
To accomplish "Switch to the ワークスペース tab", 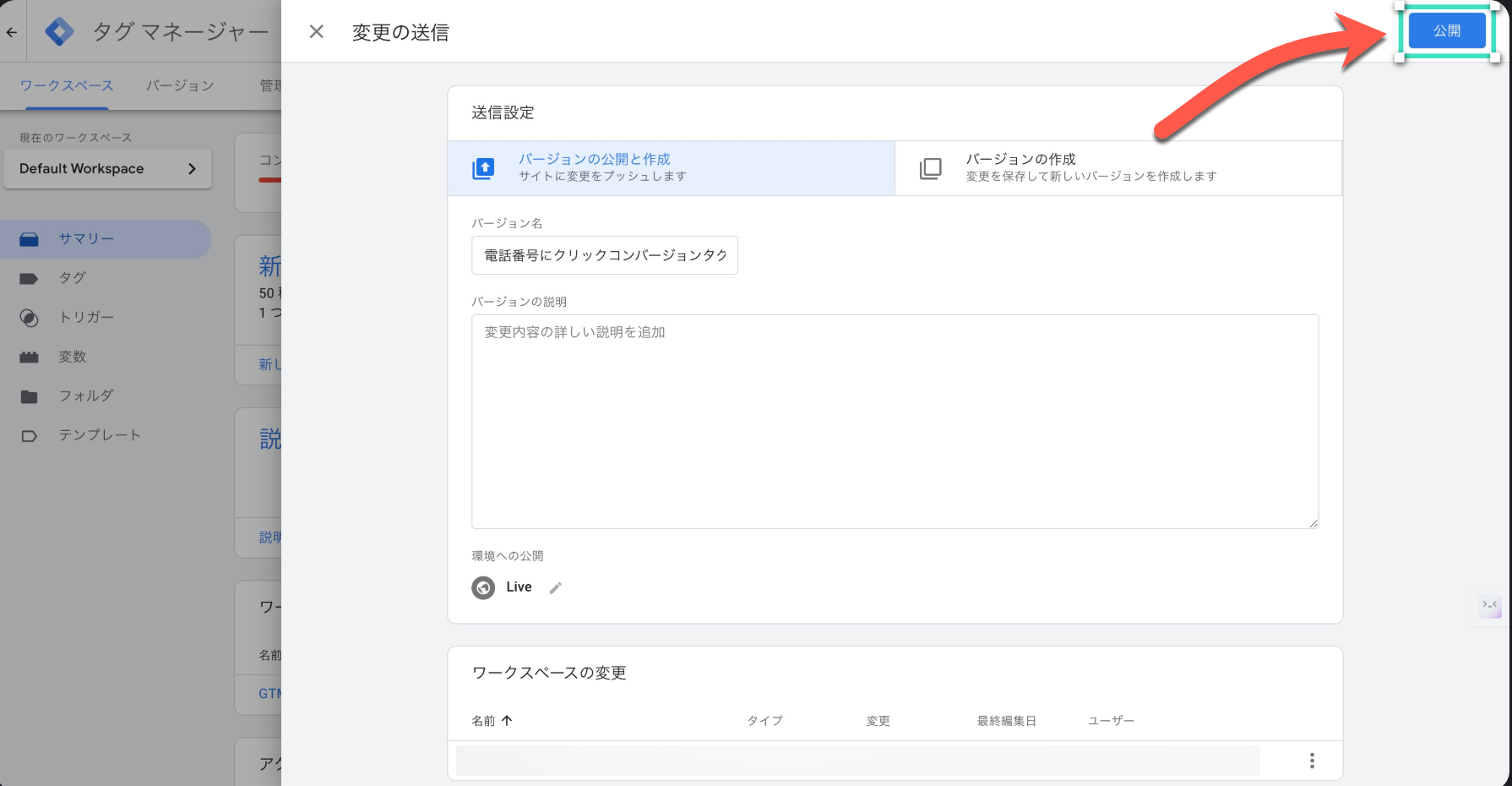I will click(67, 85).
